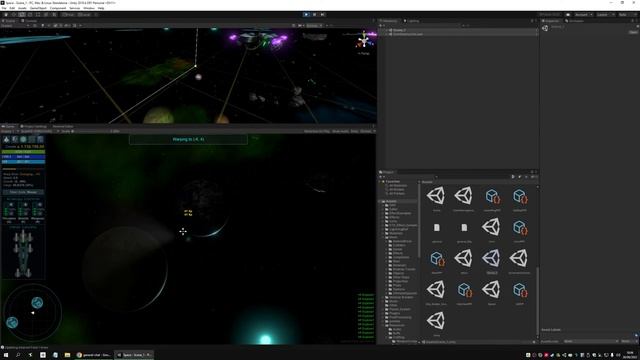Pause play mode

314,15
